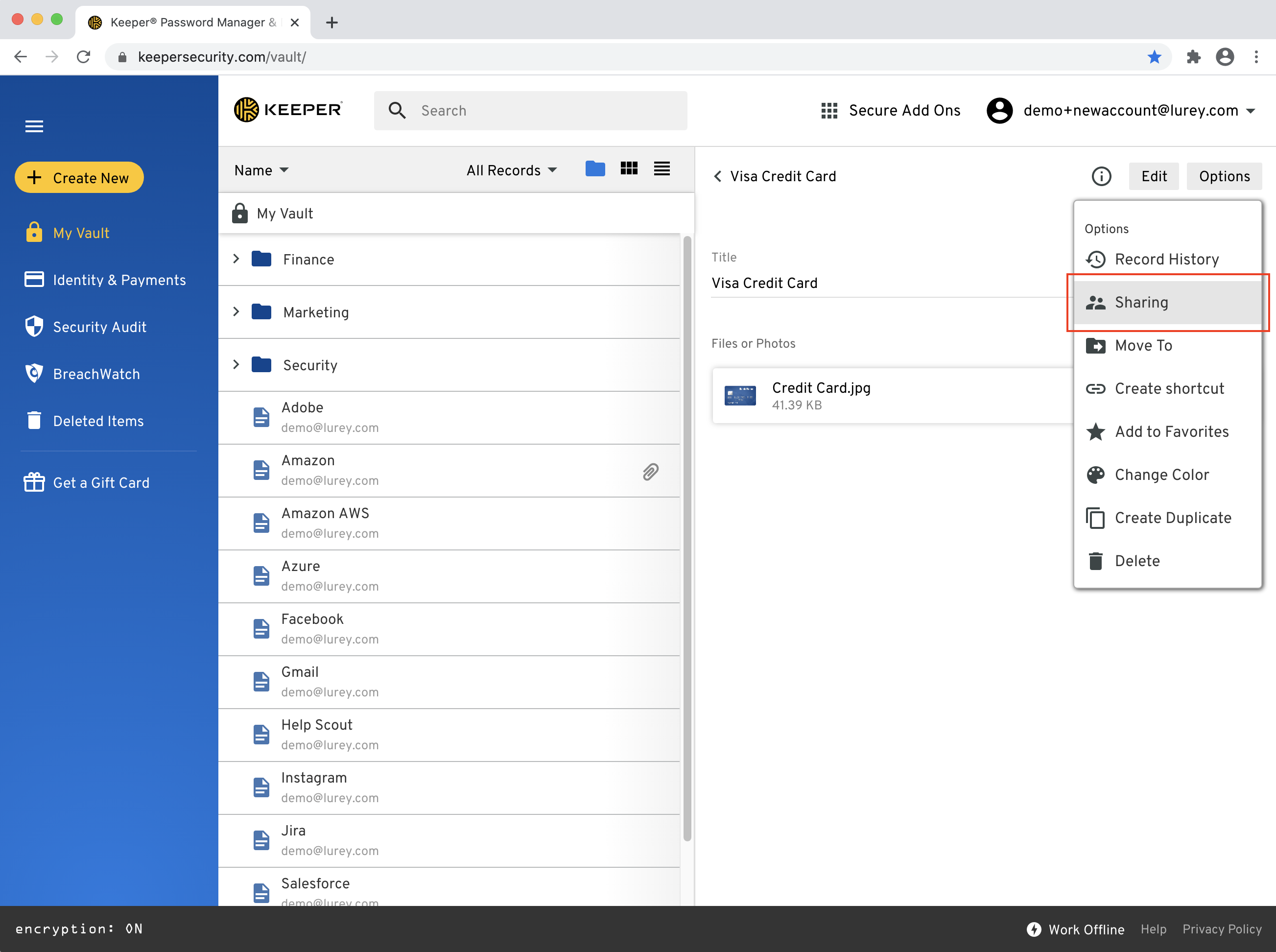Choose Sharing from Options menu
The width and height of the screenshot is (1276, 952).
[x=1168, y=303]
